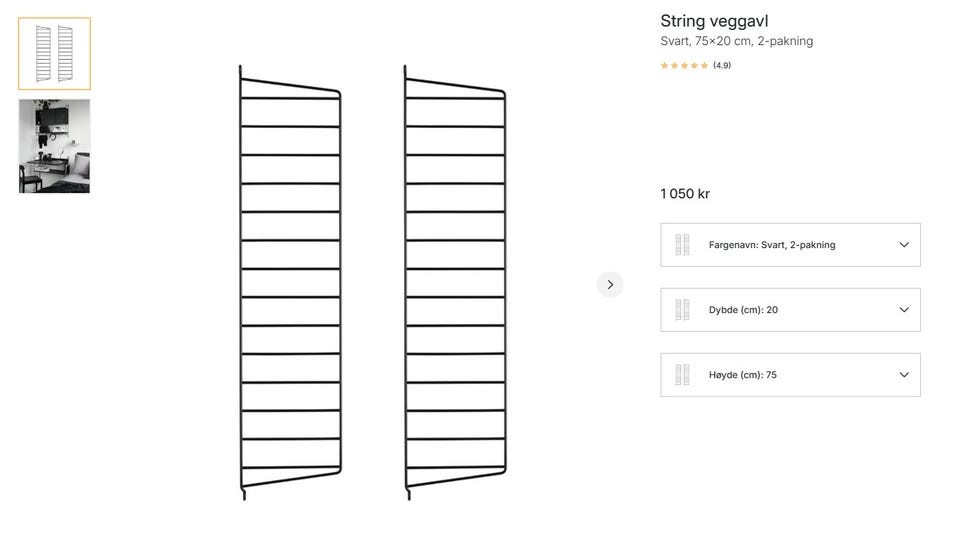Open the room interior photo thumbnail

(x=54, y=146)
